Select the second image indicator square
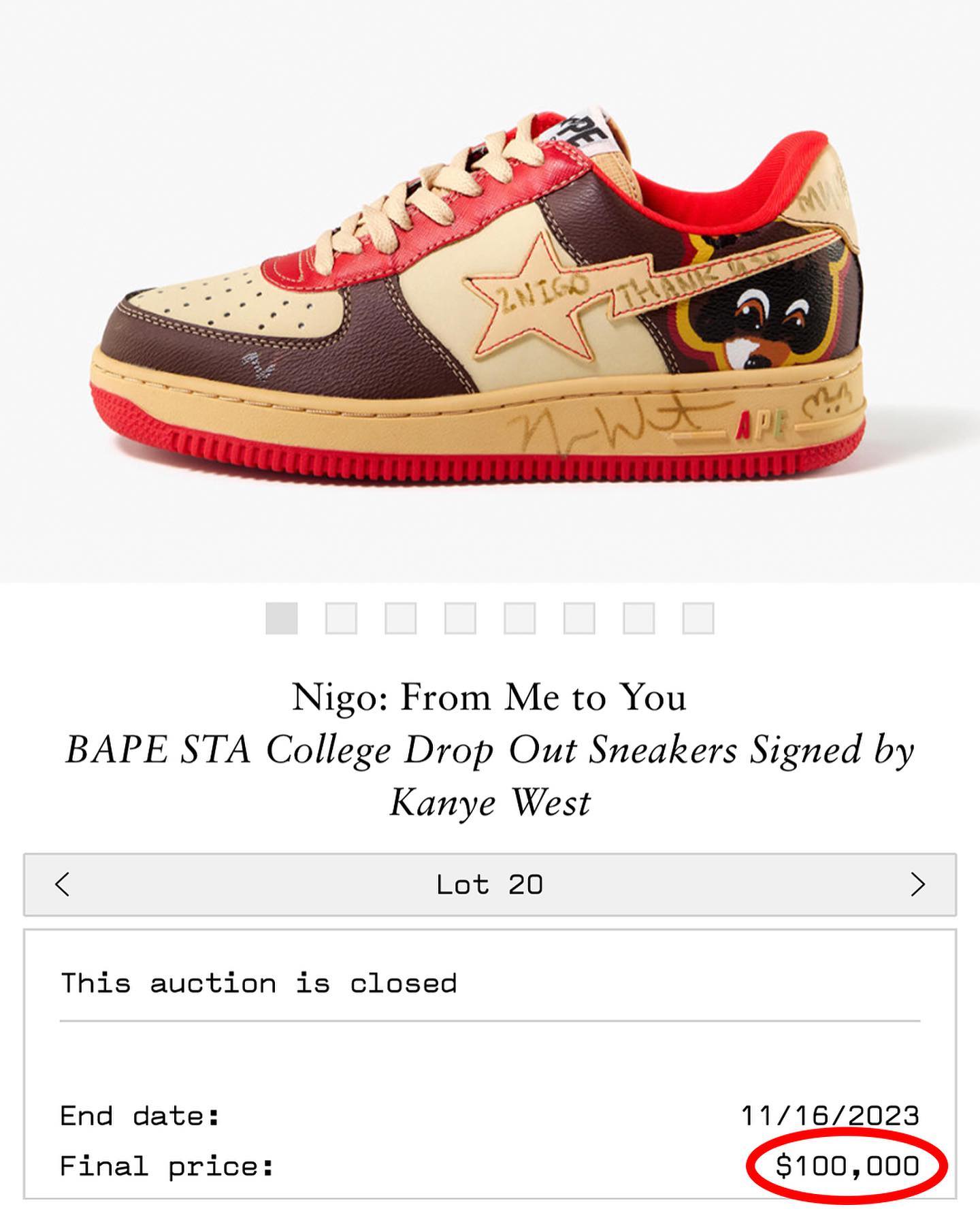The height and width of the screenshot is (1224, 980). [341, 618]
